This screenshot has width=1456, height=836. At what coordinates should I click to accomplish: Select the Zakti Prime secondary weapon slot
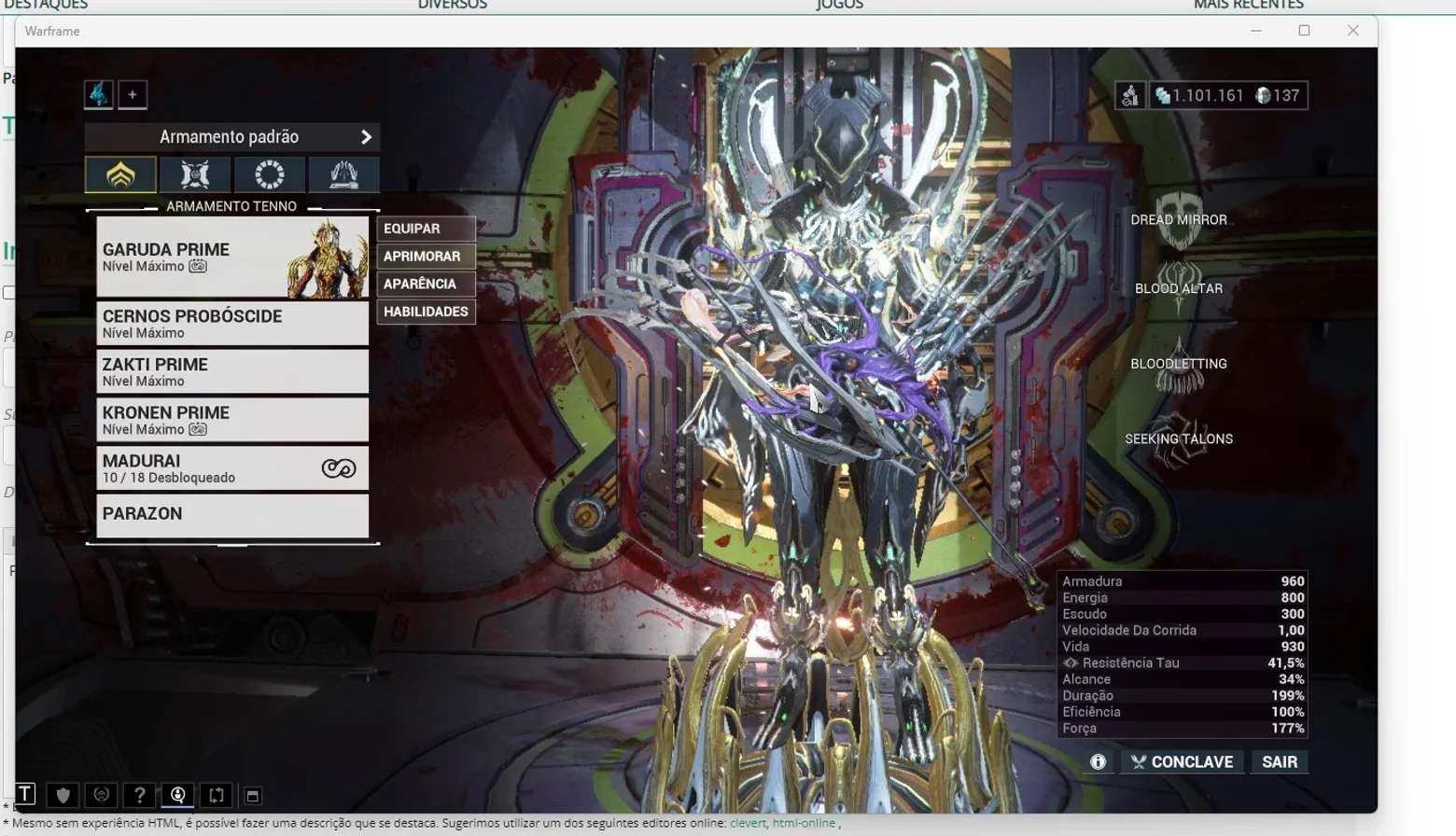[x=232, y=371]
